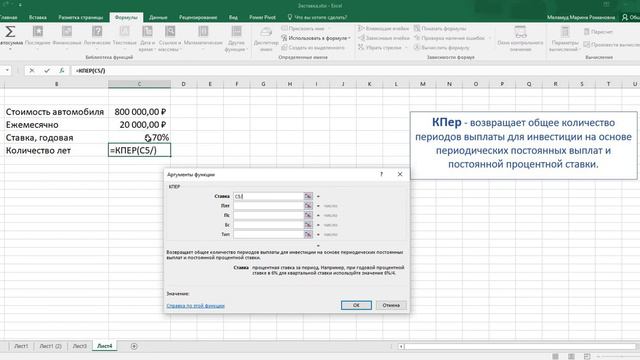
Task: Cancel formula entry with X icon
Action: (x=31, y=71)
